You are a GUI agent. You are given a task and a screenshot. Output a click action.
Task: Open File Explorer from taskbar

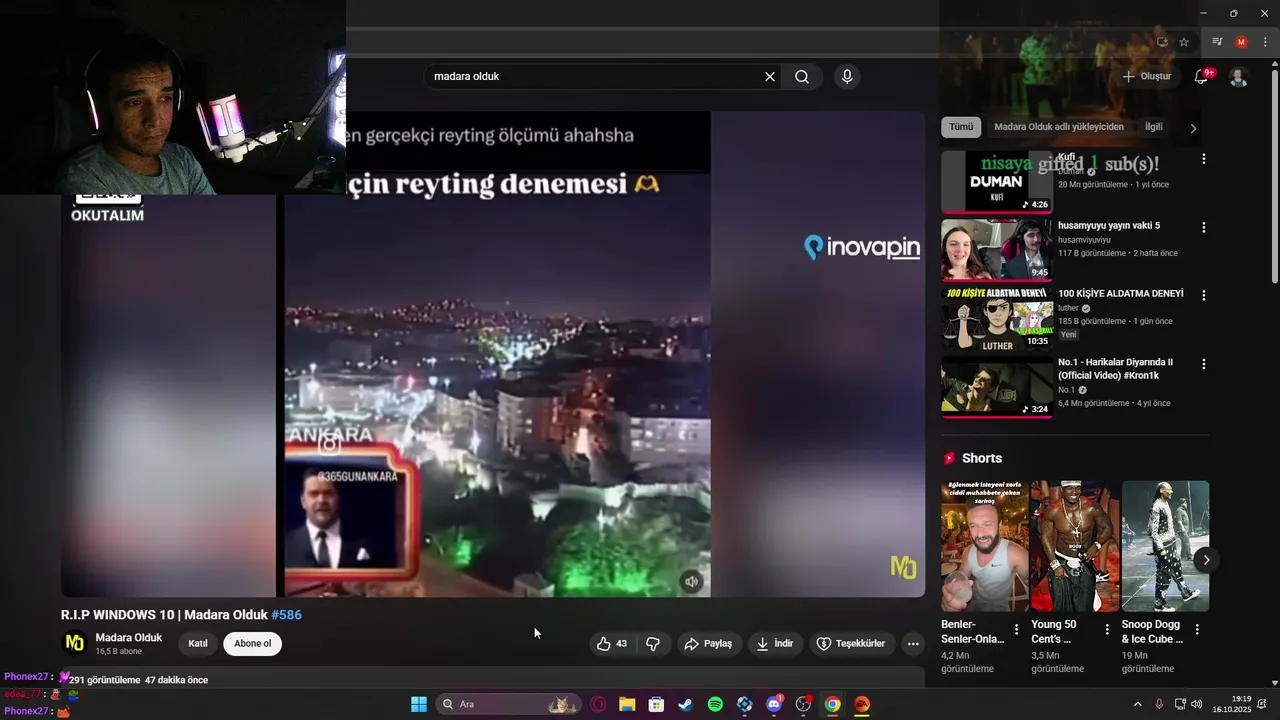pyautogui.click(x=627, y=704)
